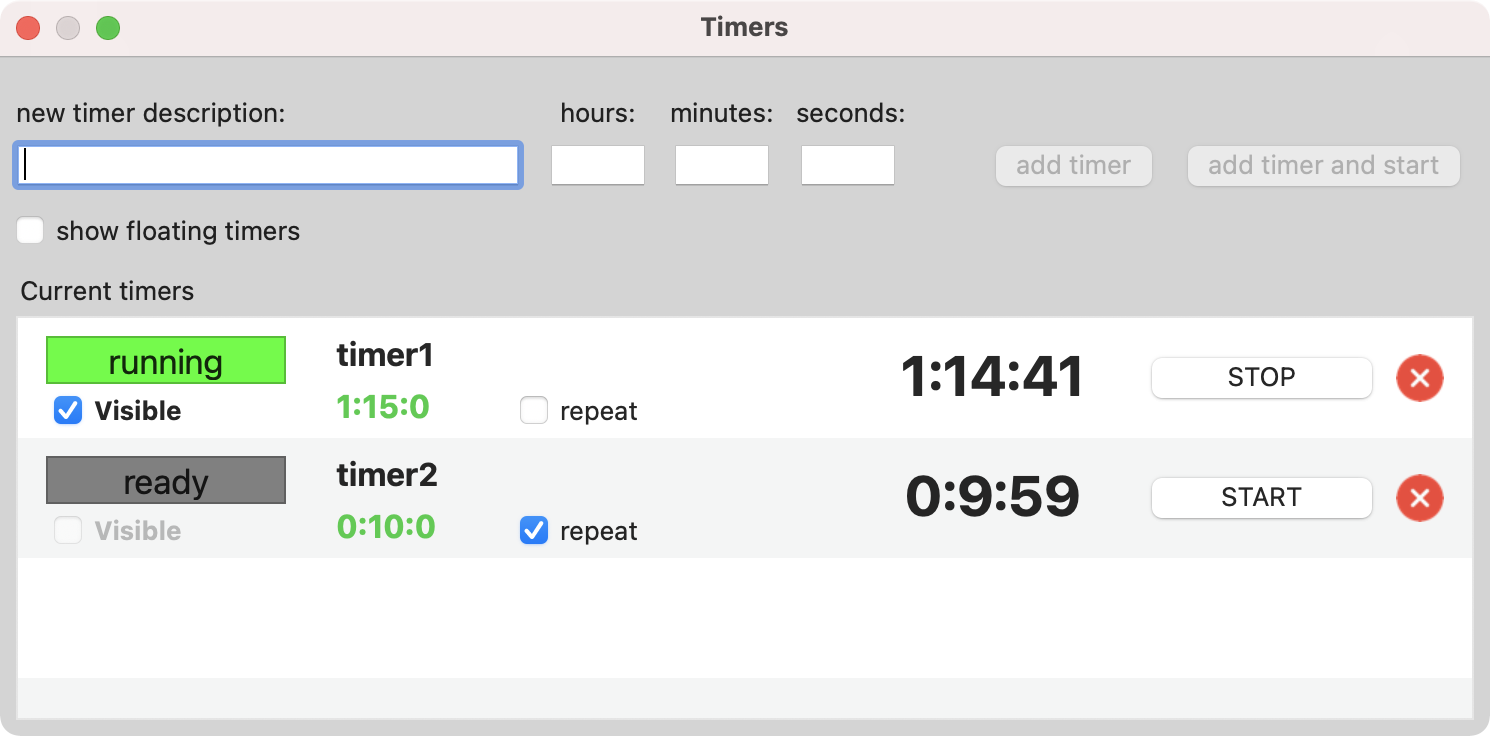
Task: Click the minutes input box
Action: (x=722, y=165)
